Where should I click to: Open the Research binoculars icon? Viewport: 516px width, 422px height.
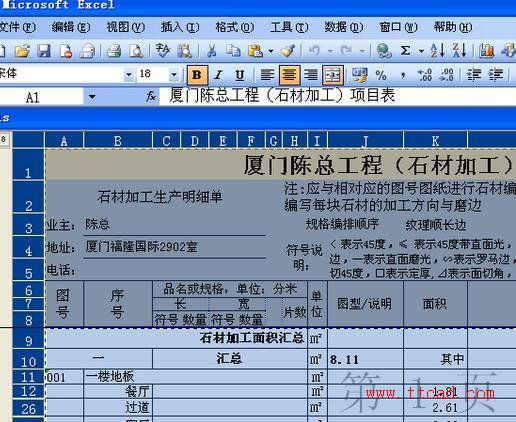184,51
